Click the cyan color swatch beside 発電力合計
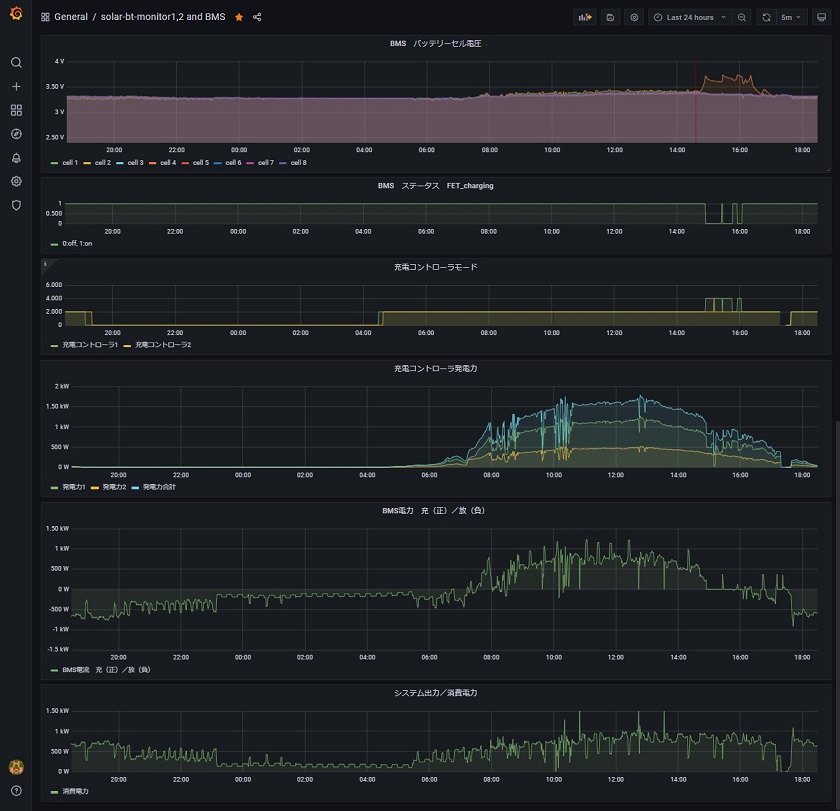The height and width of the screenshot is (811, 840). coord(135,487)
